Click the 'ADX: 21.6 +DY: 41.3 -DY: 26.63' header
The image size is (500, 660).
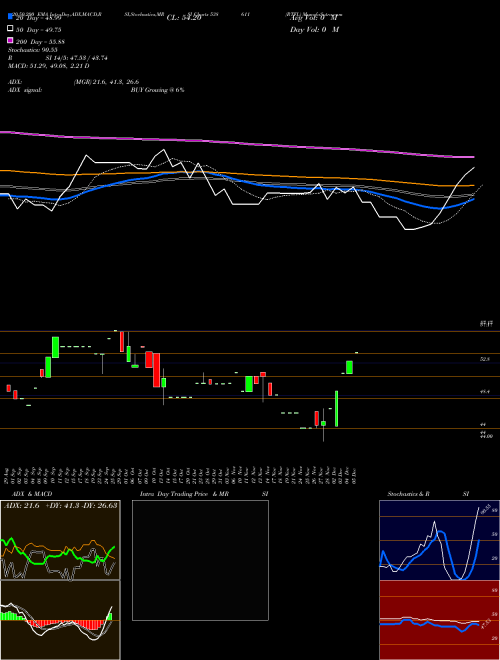click(60, 505)
